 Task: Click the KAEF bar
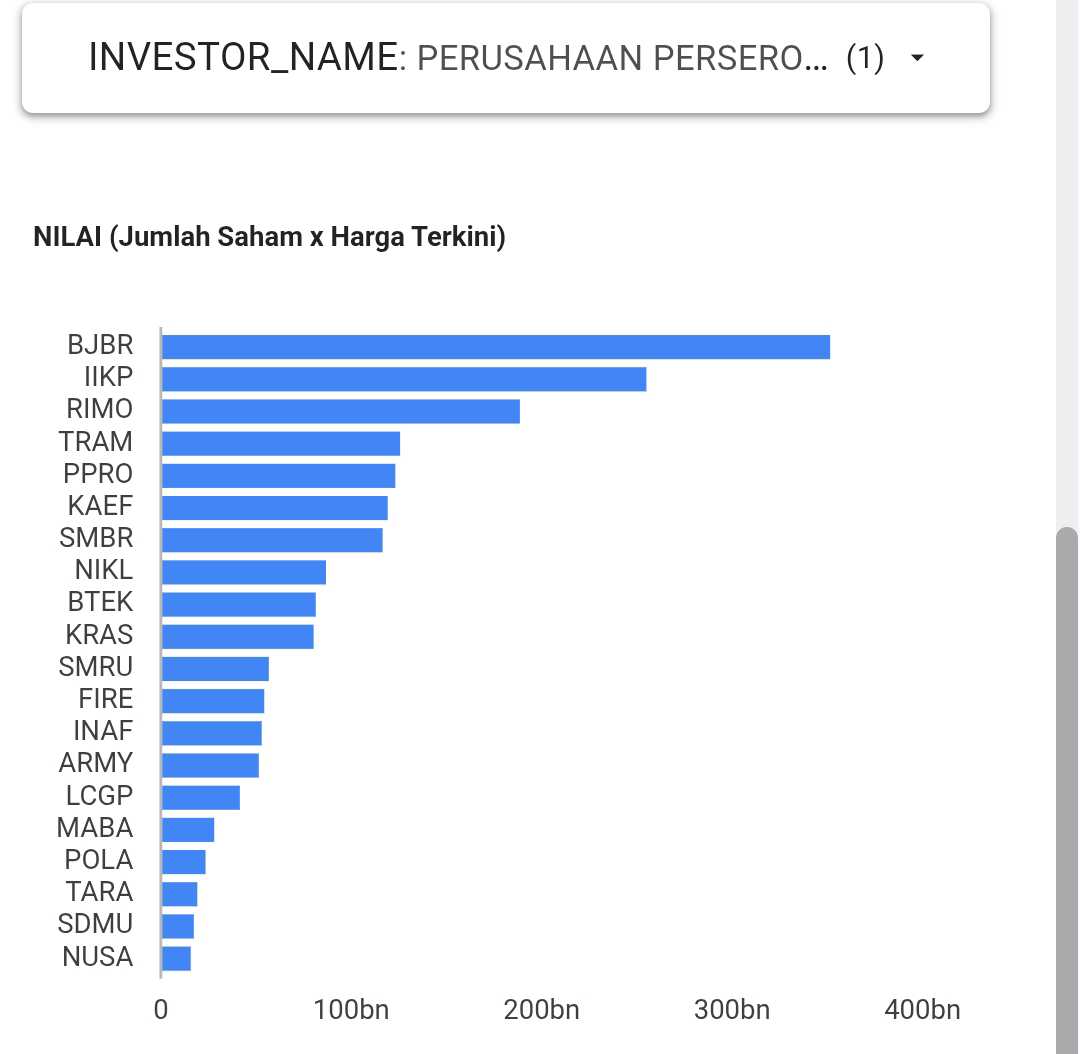[274, 508]
